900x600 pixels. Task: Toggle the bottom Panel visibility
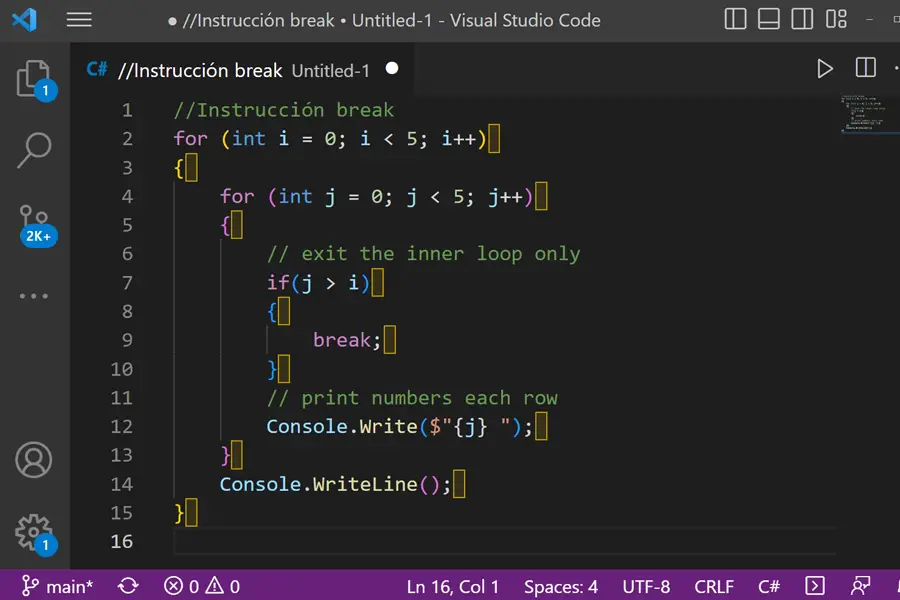click(x=768, y=19)
